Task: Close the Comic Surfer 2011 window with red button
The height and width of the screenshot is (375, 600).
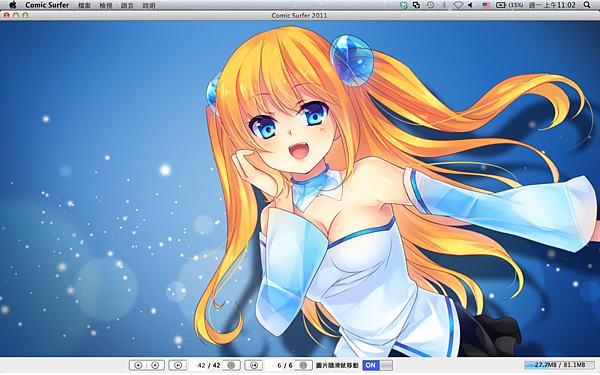Action: click(7, 15)
